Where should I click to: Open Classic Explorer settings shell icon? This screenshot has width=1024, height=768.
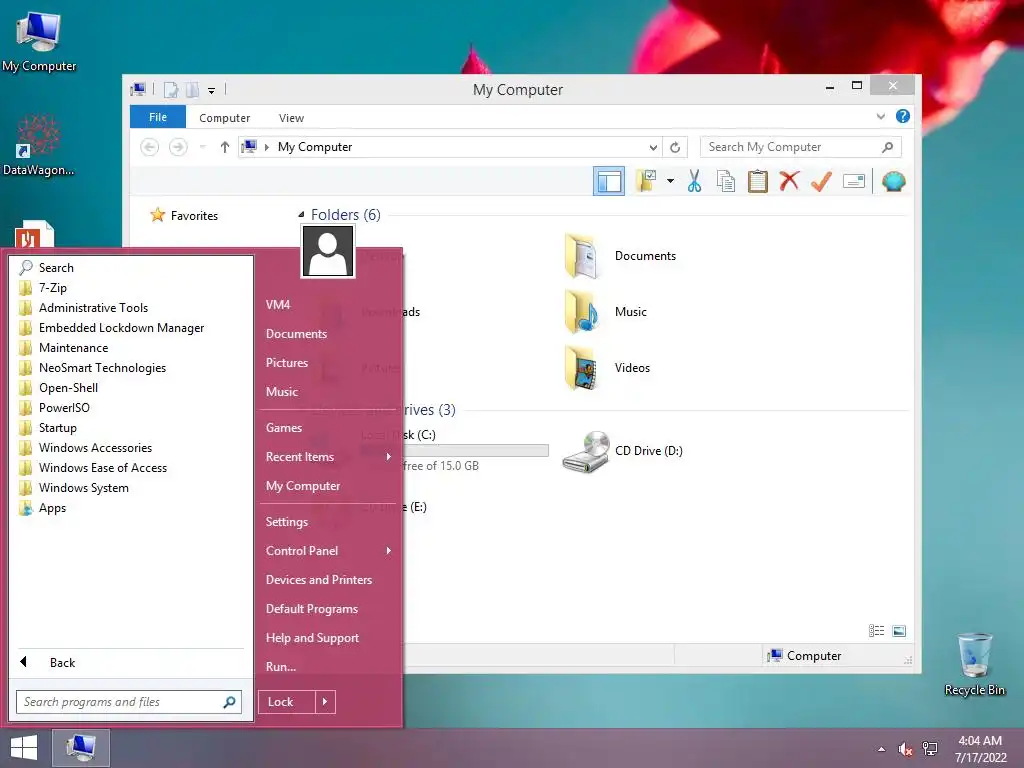tap(893, 181)
